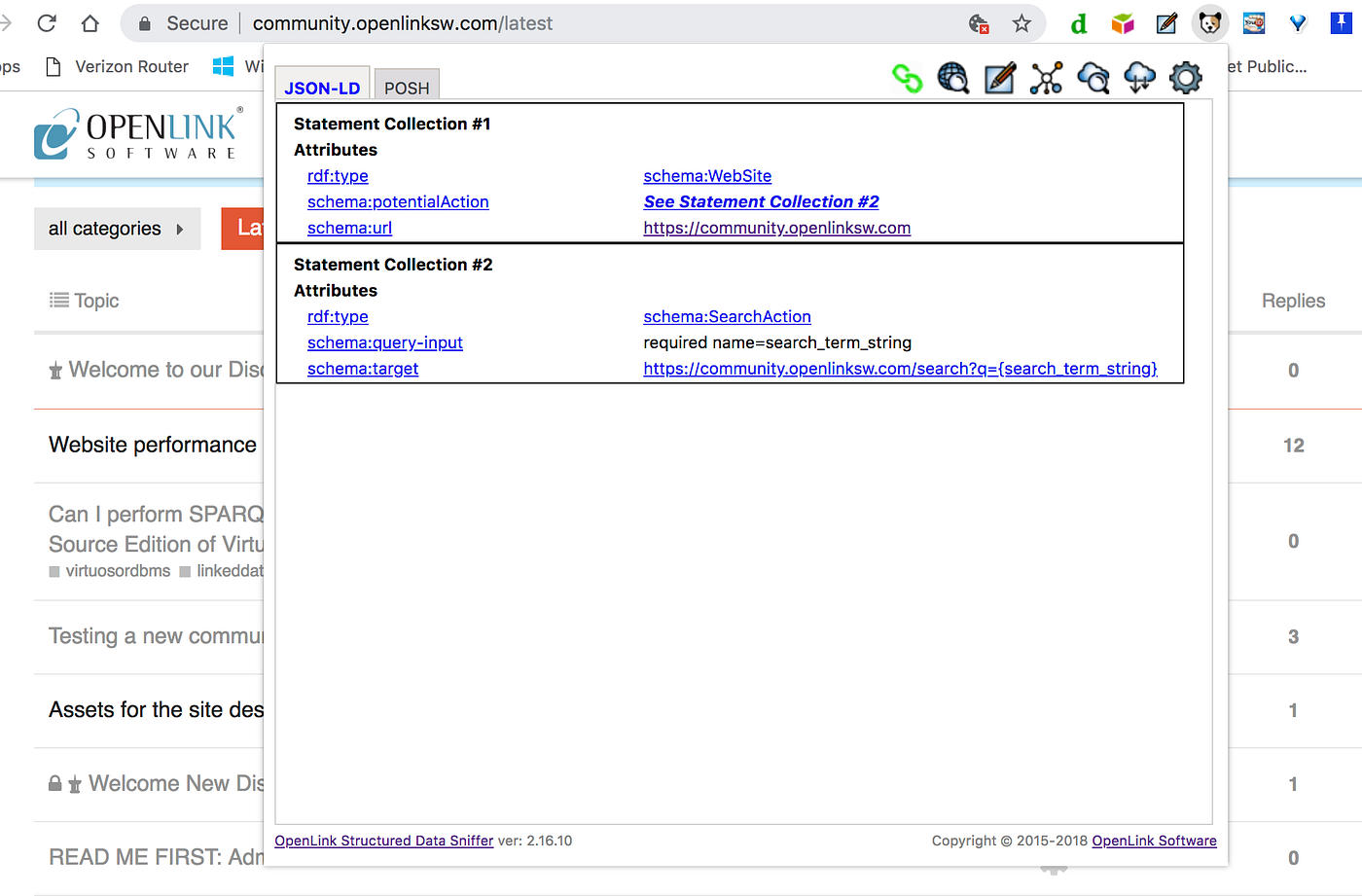Click the 'Statement Collection #1' heading

tap(392, 124)
